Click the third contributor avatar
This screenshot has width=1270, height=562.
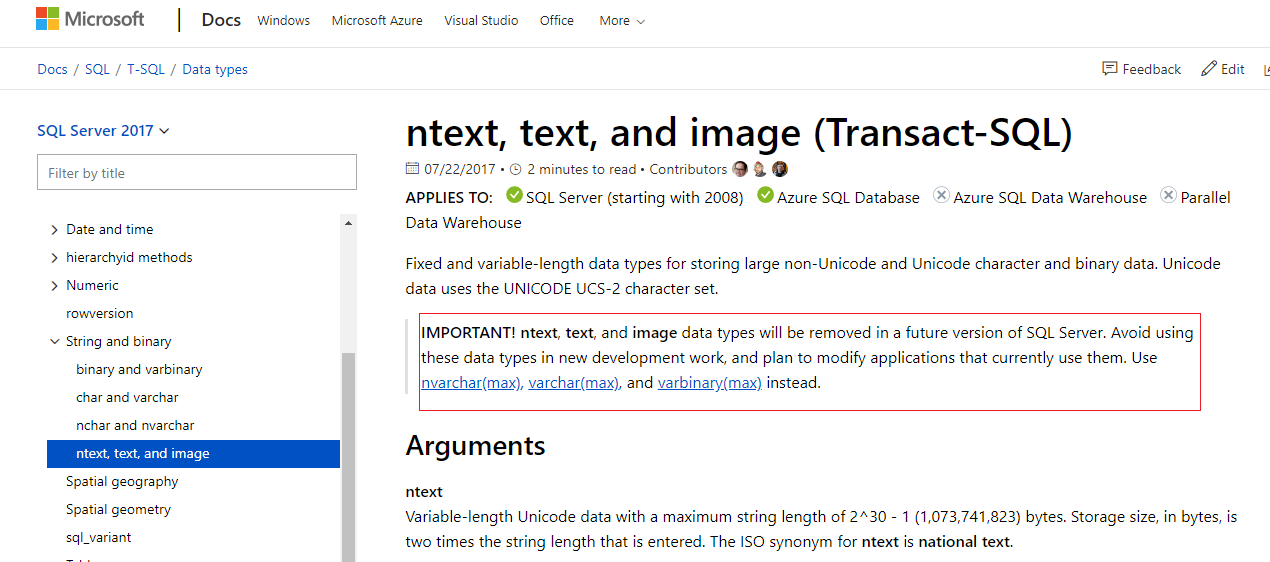[780, 169]
